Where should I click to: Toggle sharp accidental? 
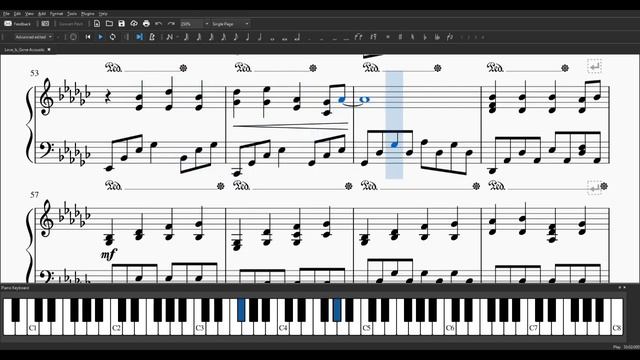click(400, 37)
